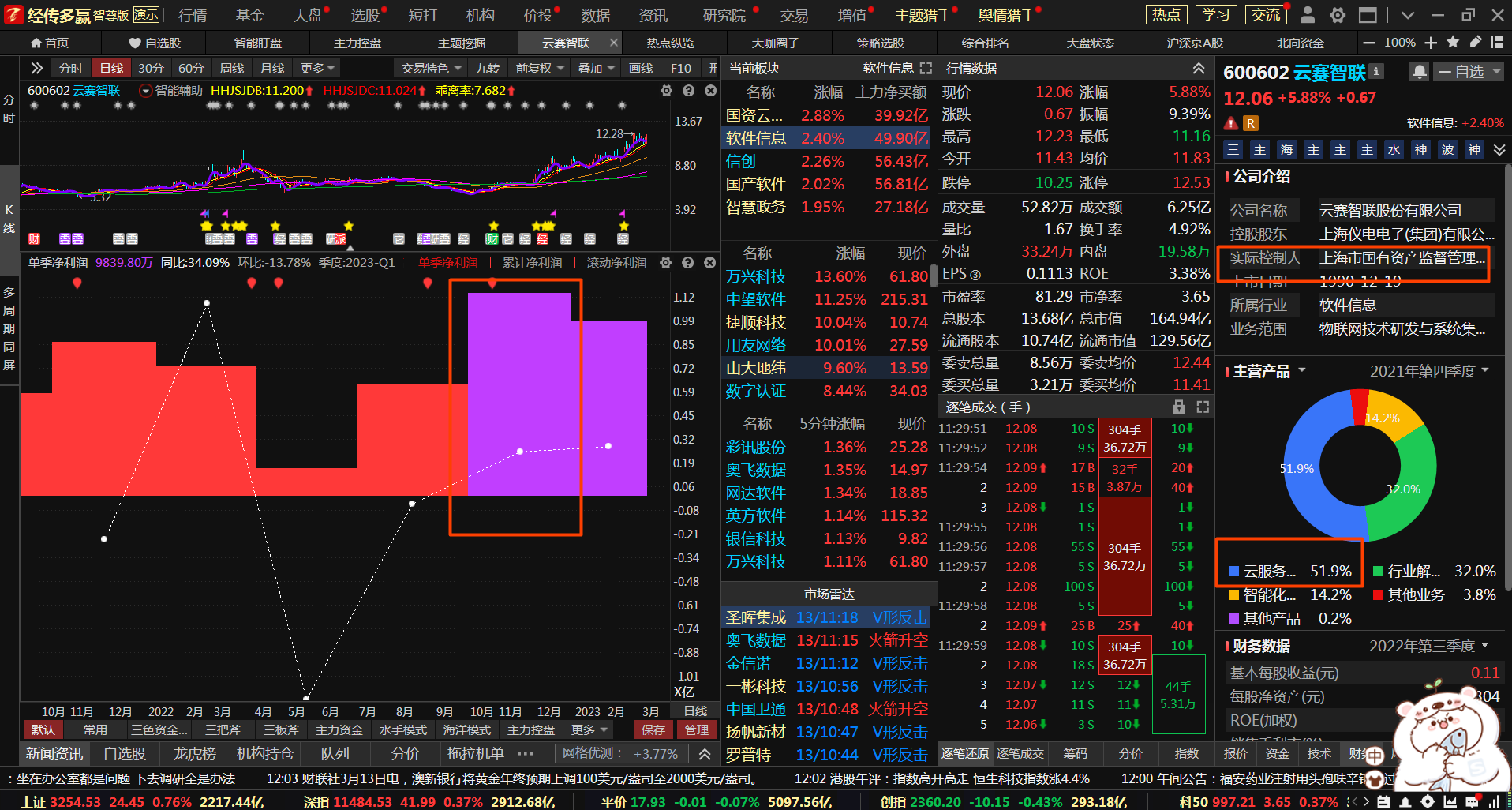This screenshot has width=1512, height=810.
Task: Click the calendar icon in the status bar
Action: tap(1383, 801)
